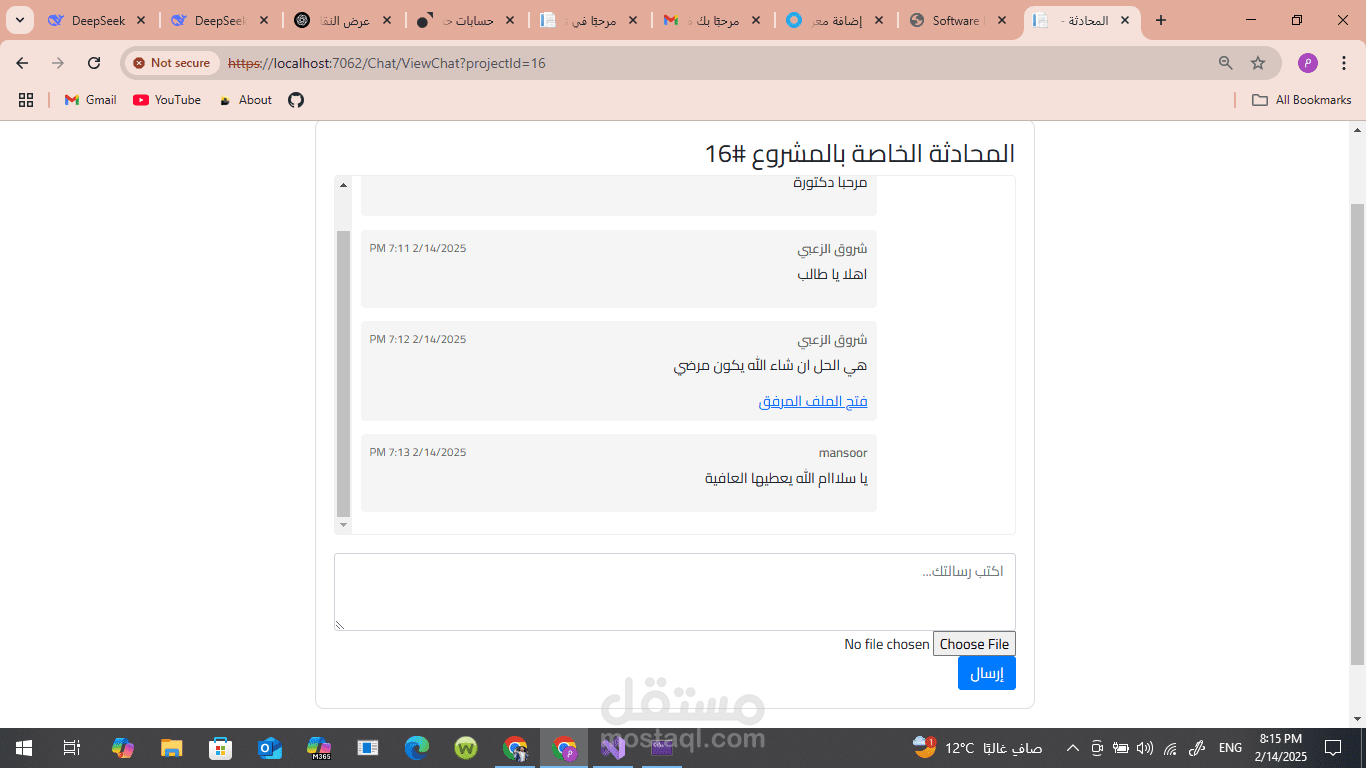Click the message اهلا يا طالب

click(832, 274)
